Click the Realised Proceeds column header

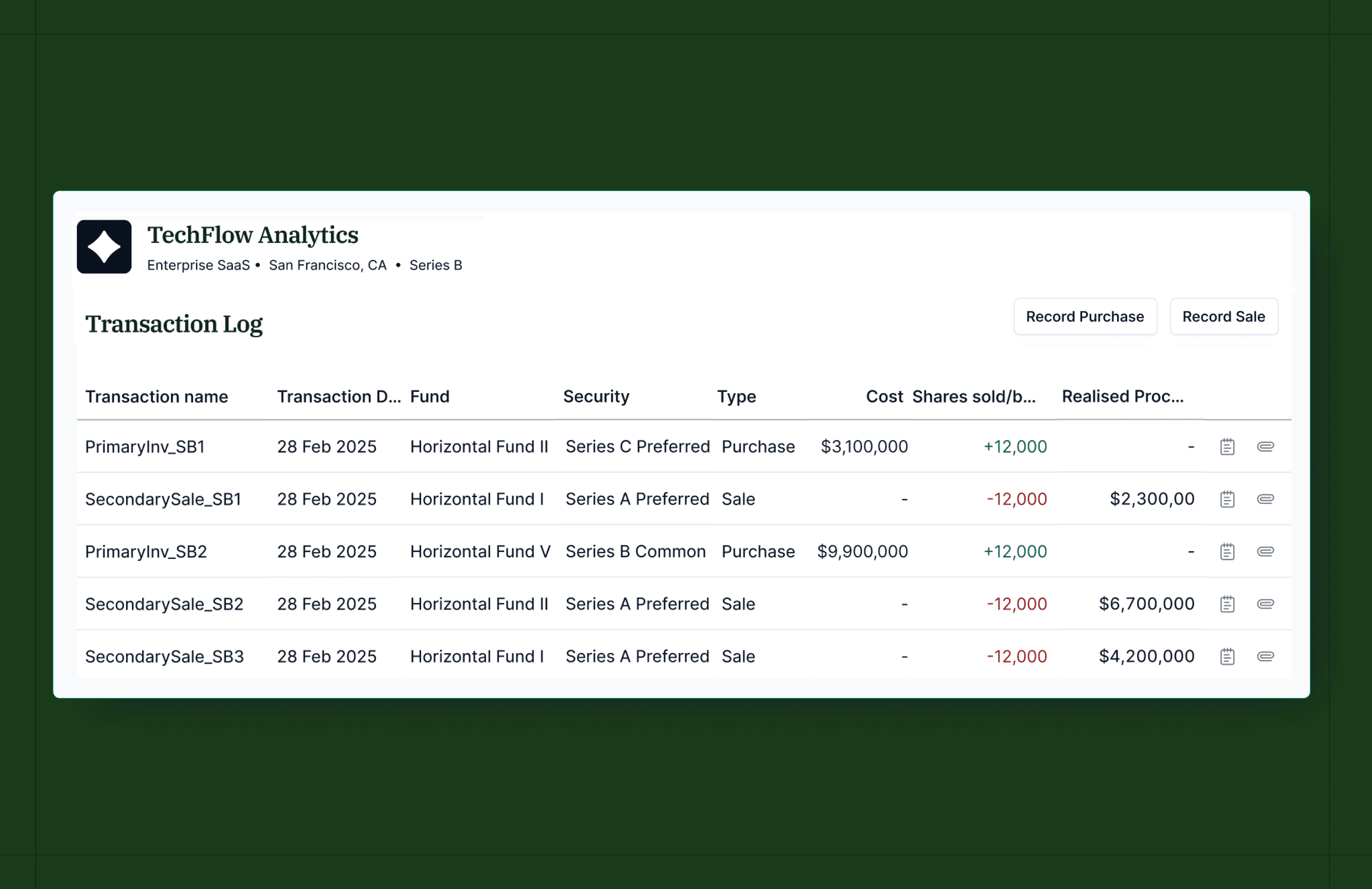pos(1122,397)
